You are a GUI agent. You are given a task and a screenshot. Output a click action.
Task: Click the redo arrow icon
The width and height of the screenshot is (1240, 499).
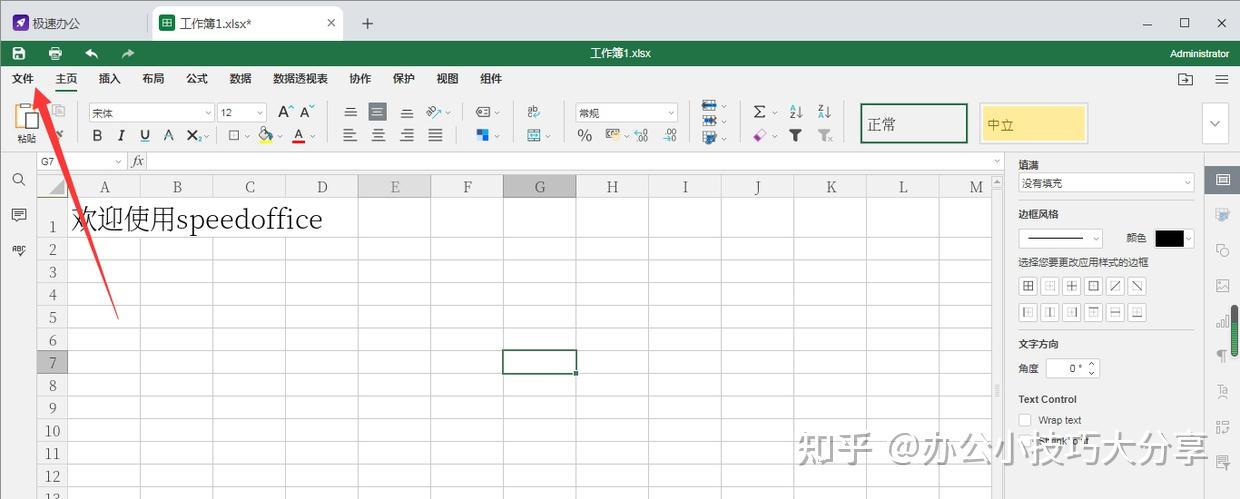point(128,53)
